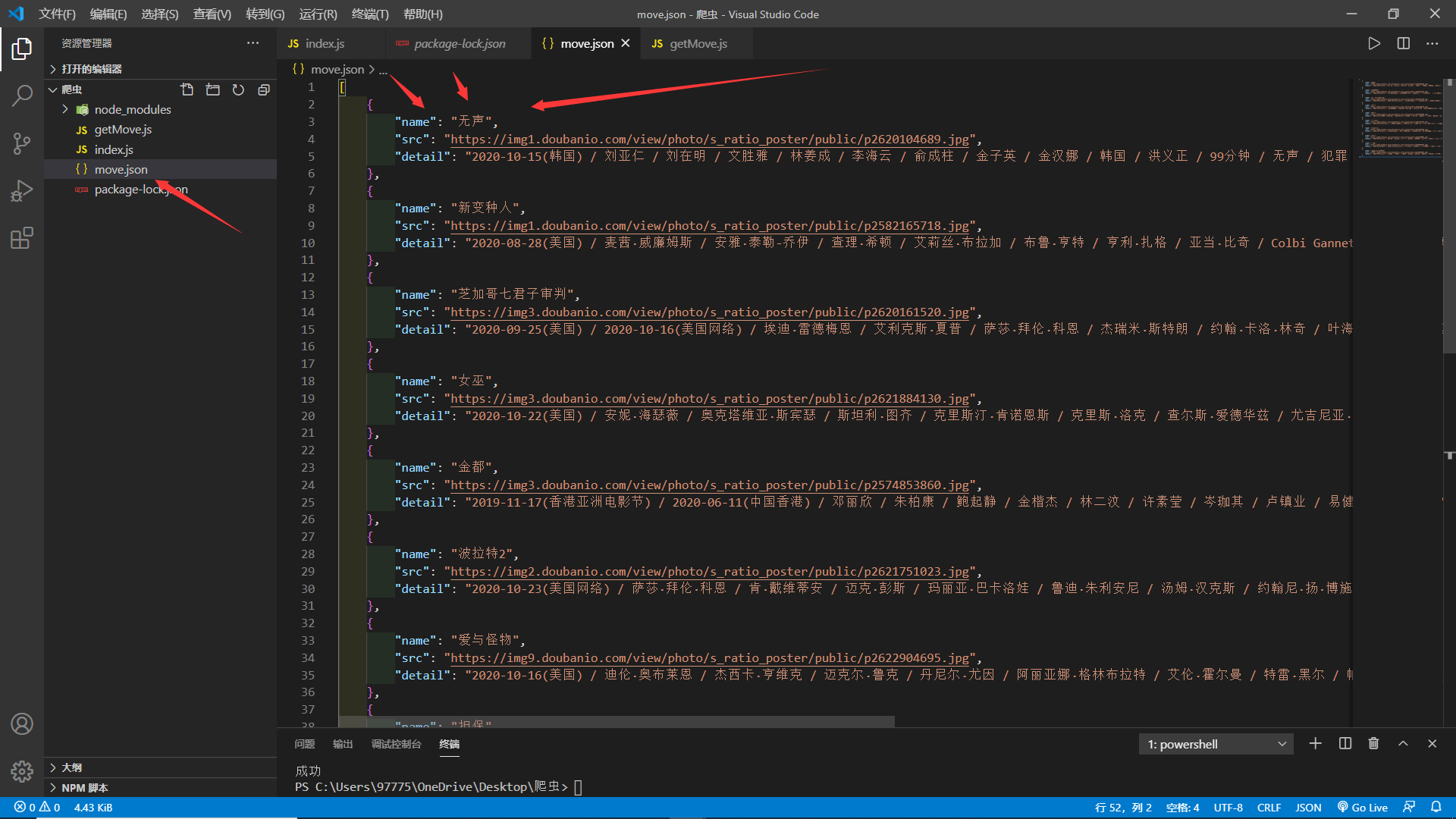
Task: Change language mode via JSON status item
Action: tap(1308, 808)
